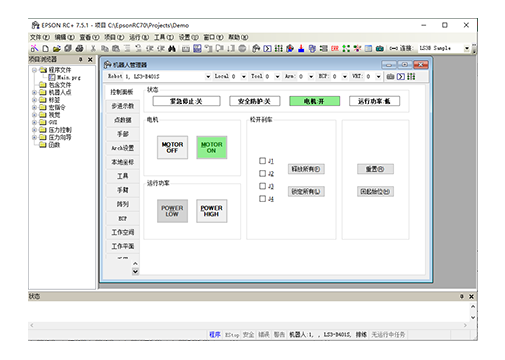Open the 工具 menu

[164, 37]
